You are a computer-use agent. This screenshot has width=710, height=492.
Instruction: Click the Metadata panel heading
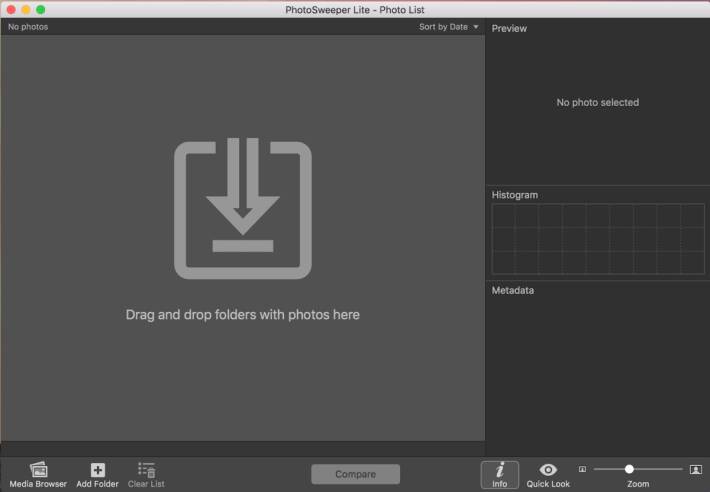tap(513, 291)
